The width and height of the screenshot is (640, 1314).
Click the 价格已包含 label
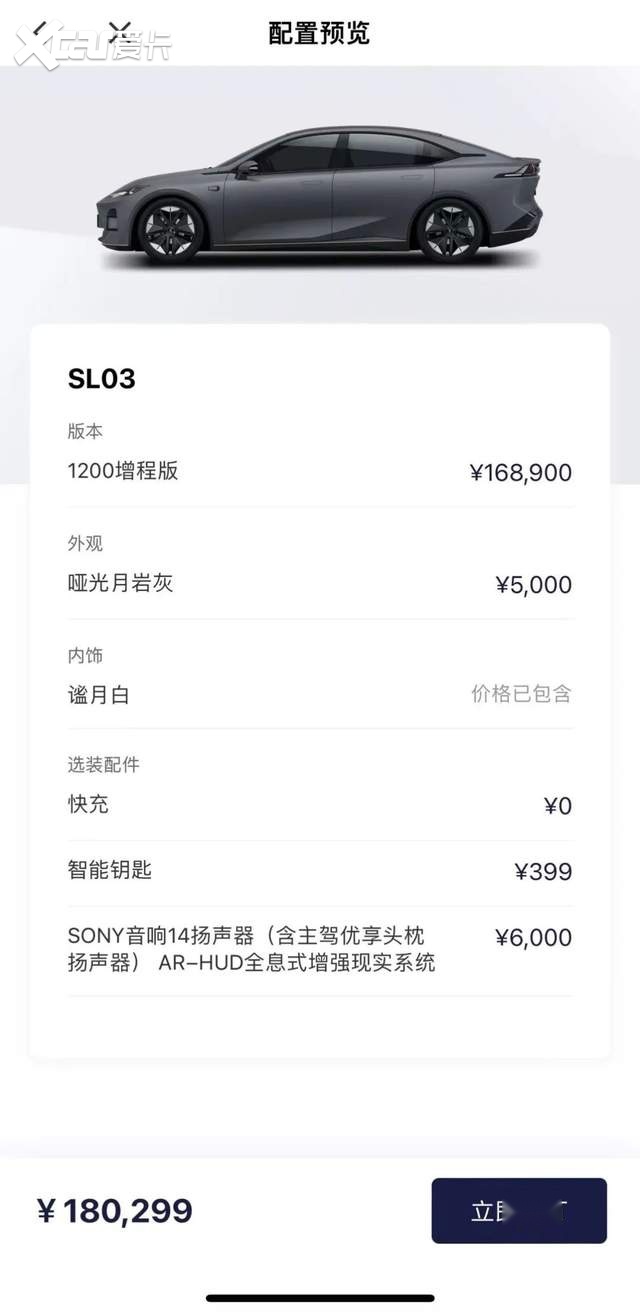521,694
